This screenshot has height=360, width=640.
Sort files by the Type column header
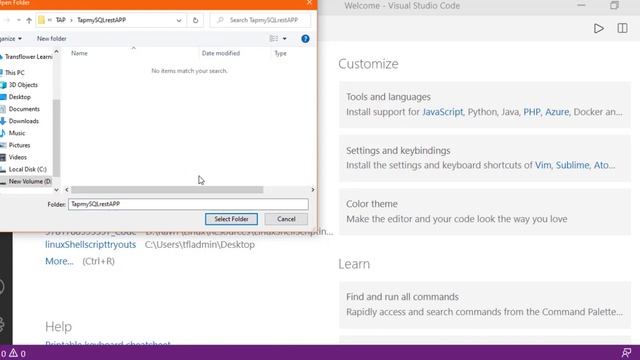(x=280, y=53)
